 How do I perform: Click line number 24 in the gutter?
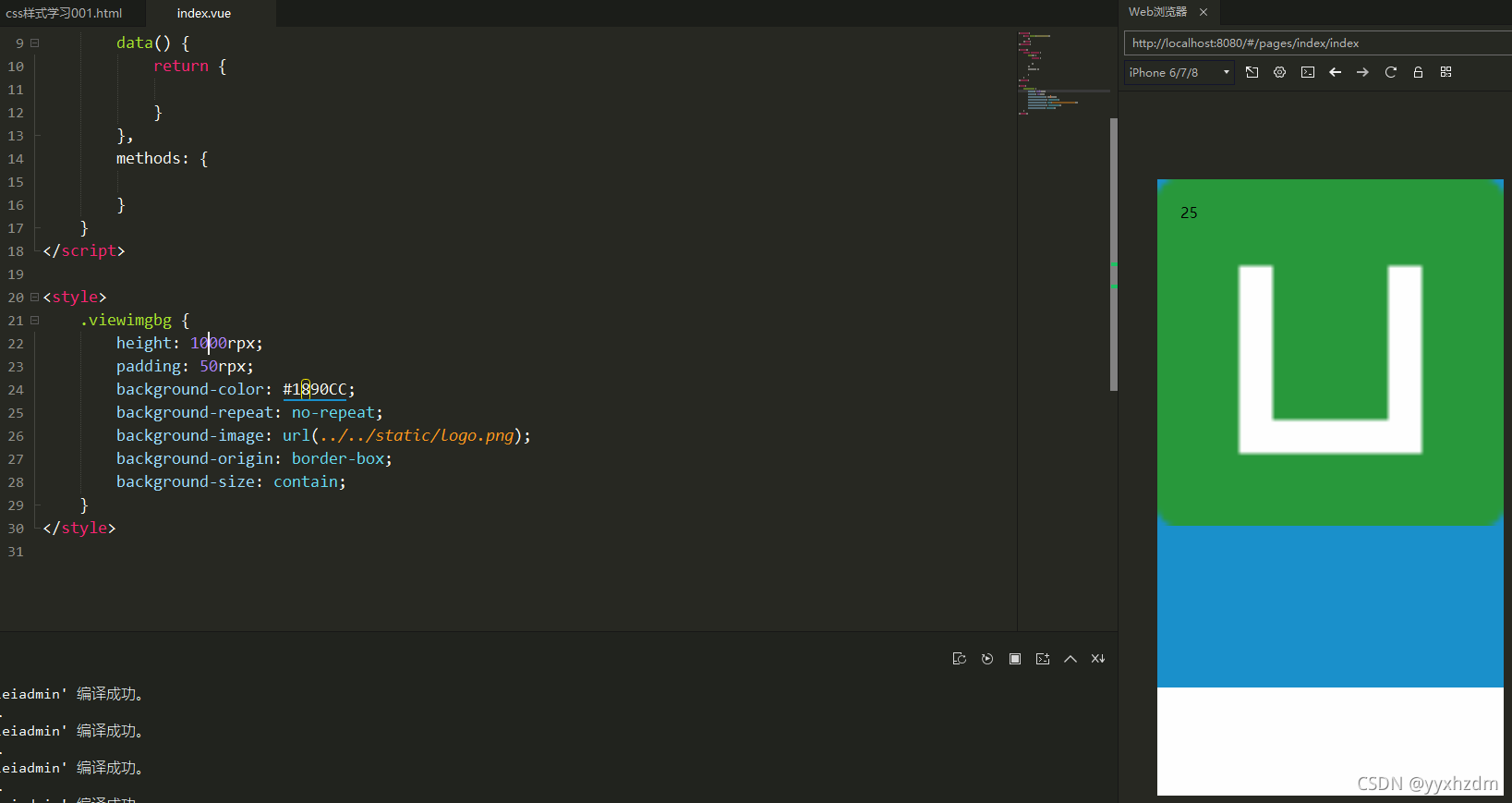(16, 390)
